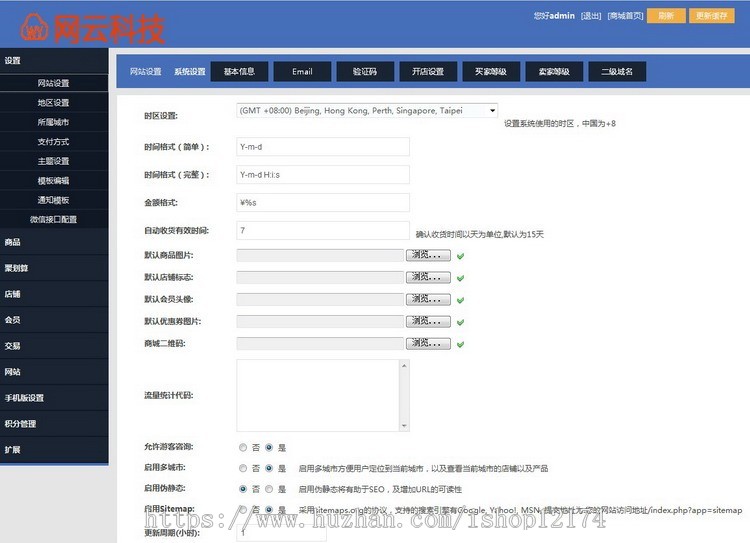
Task: Click the 网云科技 logo icon
Action: coord(34,27)
